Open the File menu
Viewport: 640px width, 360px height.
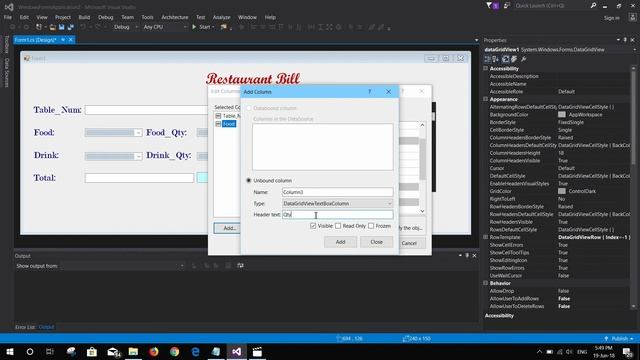pyautogui.click(x=8, y=17)
